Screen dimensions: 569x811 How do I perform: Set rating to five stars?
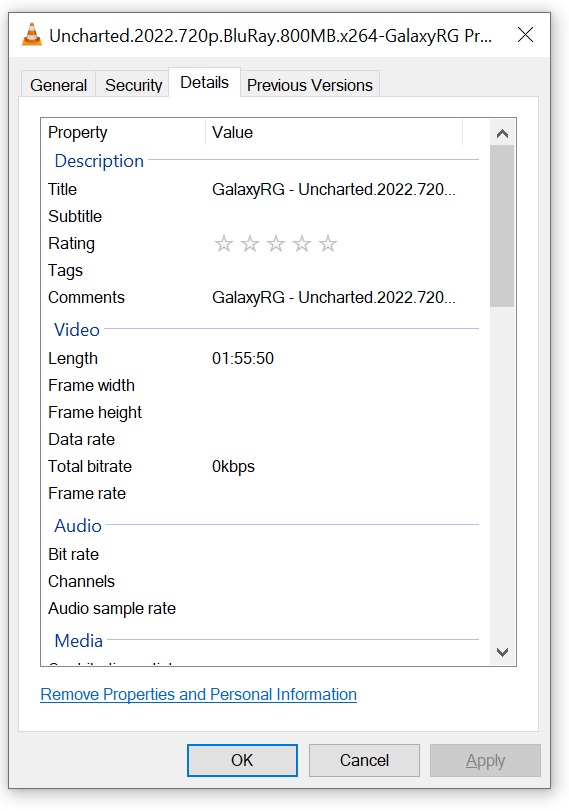point(328,243)
